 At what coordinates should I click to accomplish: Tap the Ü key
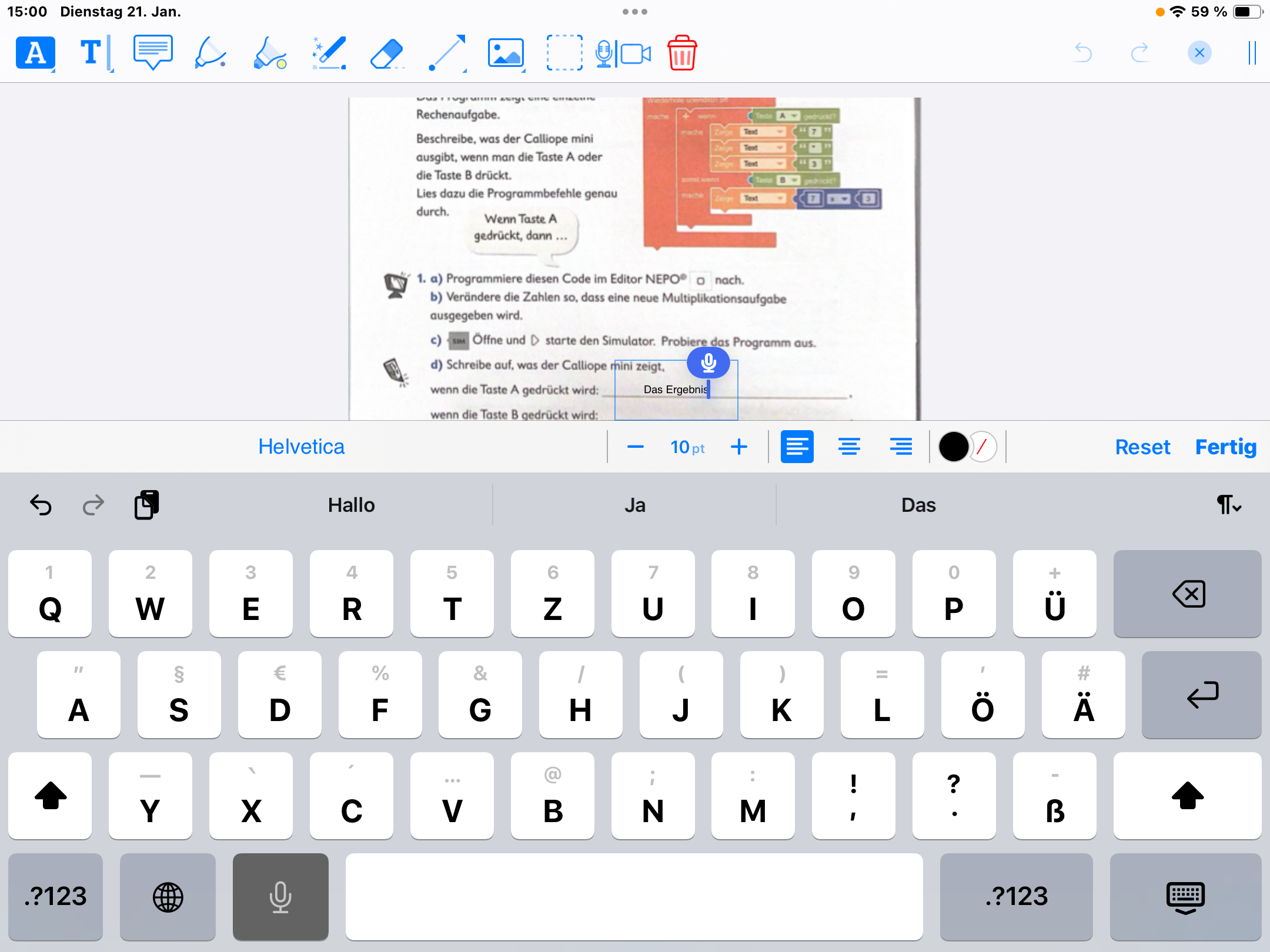tap(1055, 594)
